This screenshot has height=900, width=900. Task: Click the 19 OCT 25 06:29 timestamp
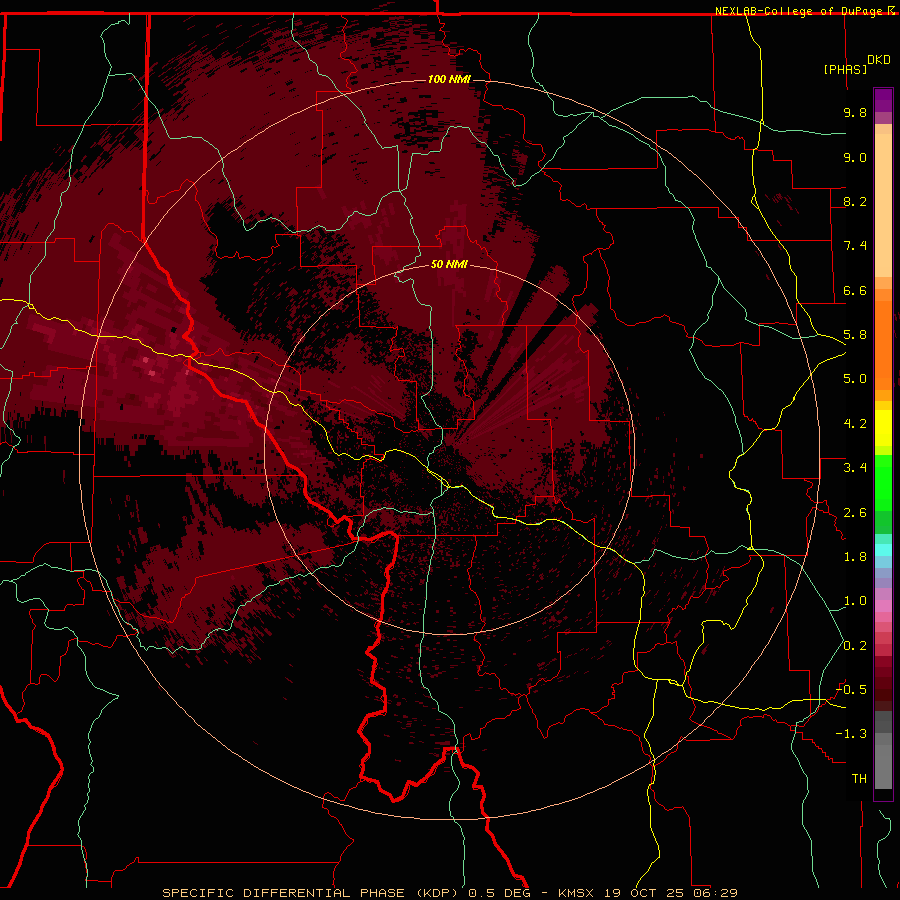point(670,893)
